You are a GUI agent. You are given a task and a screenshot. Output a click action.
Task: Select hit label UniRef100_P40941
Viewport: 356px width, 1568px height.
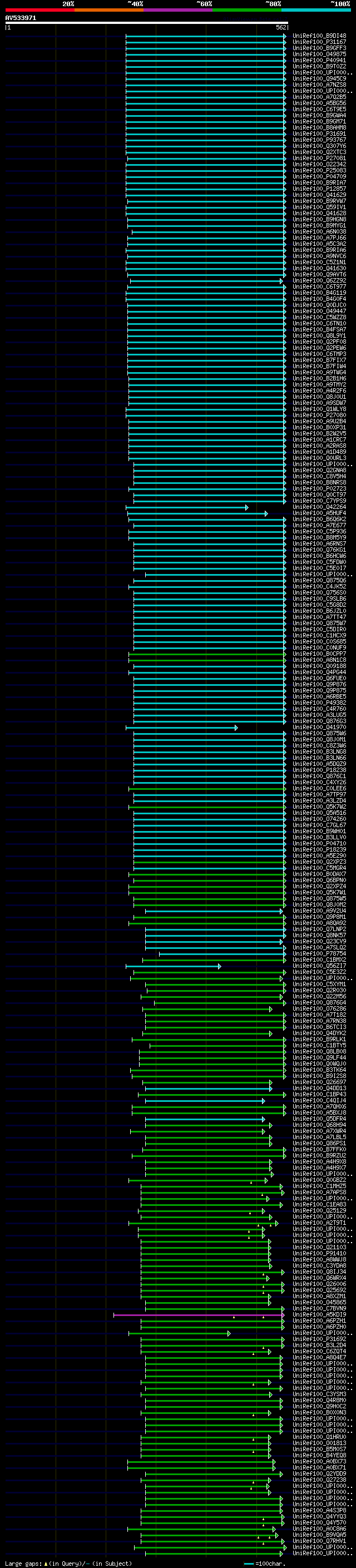pyautogui.click(x=319, y=60)
